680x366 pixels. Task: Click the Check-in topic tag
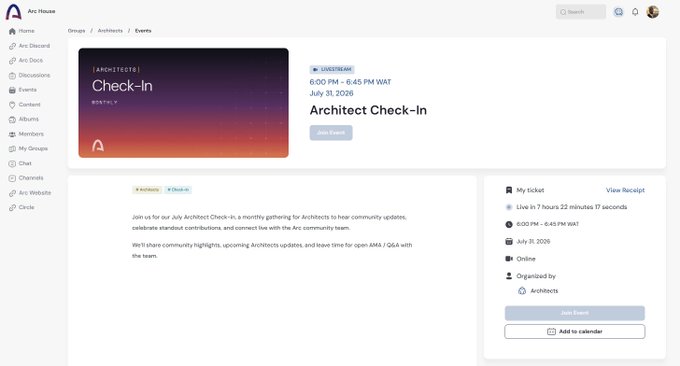pyautogui.click(x=178, y=190)
